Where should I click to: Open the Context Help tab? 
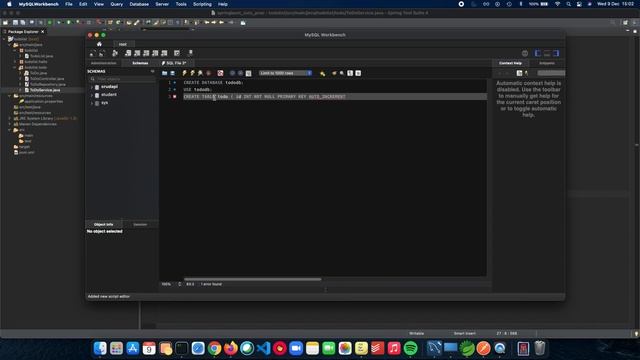pyautogui.click(x=510, y=63)
